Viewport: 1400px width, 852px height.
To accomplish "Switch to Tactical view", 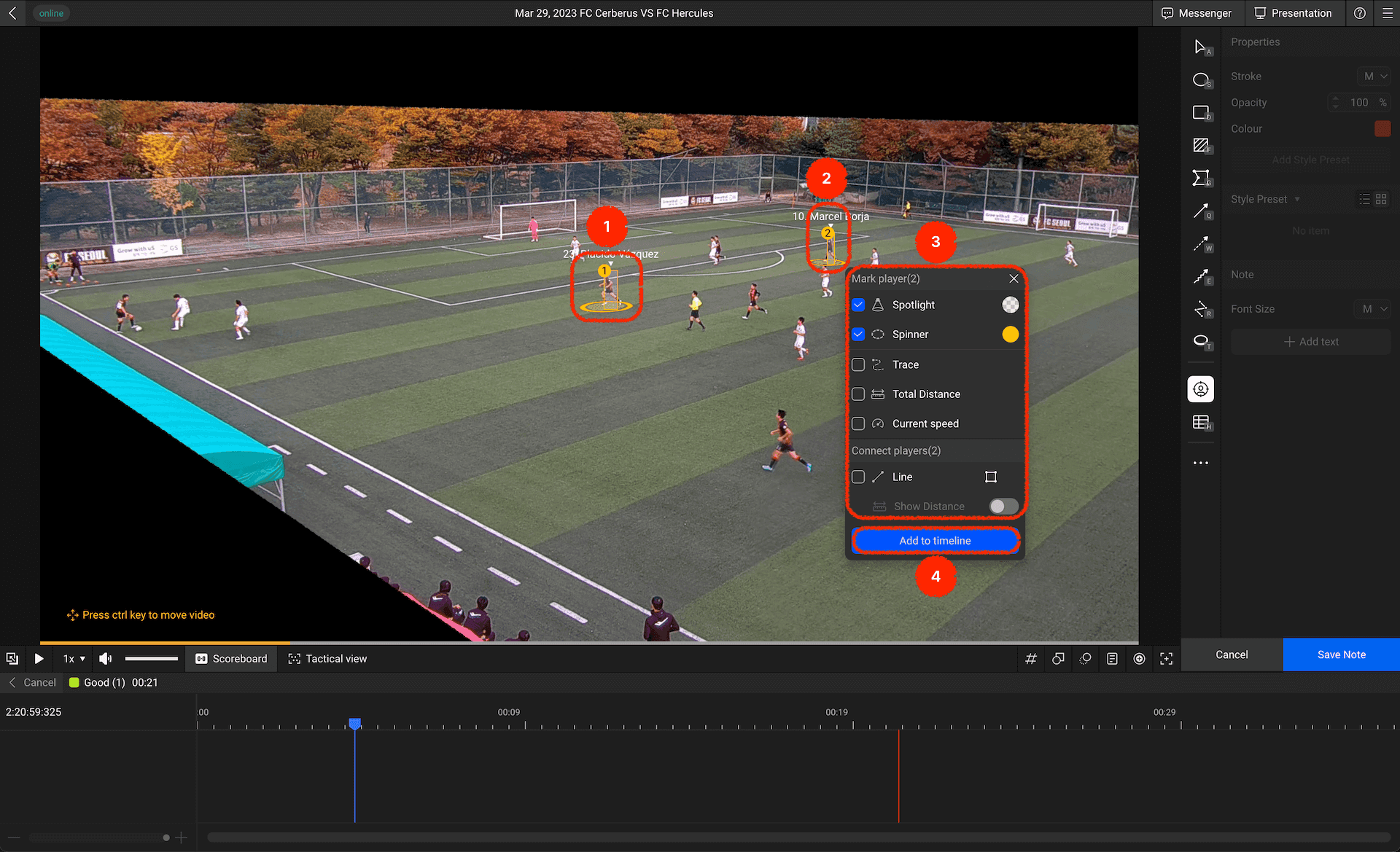I will pos(327,659).
